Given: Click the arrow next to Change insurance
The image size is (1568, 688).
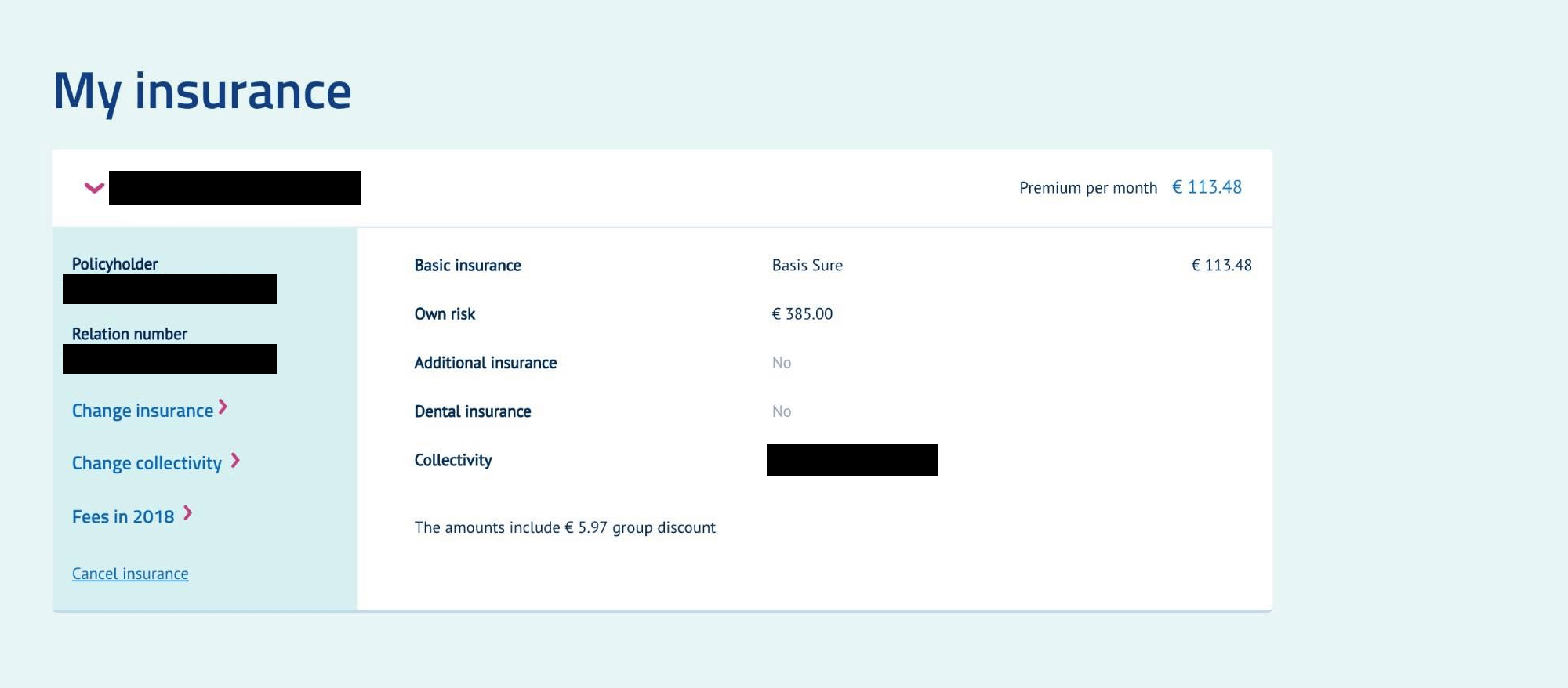Looking at the screenshot, I should click(x=223, y=407).
